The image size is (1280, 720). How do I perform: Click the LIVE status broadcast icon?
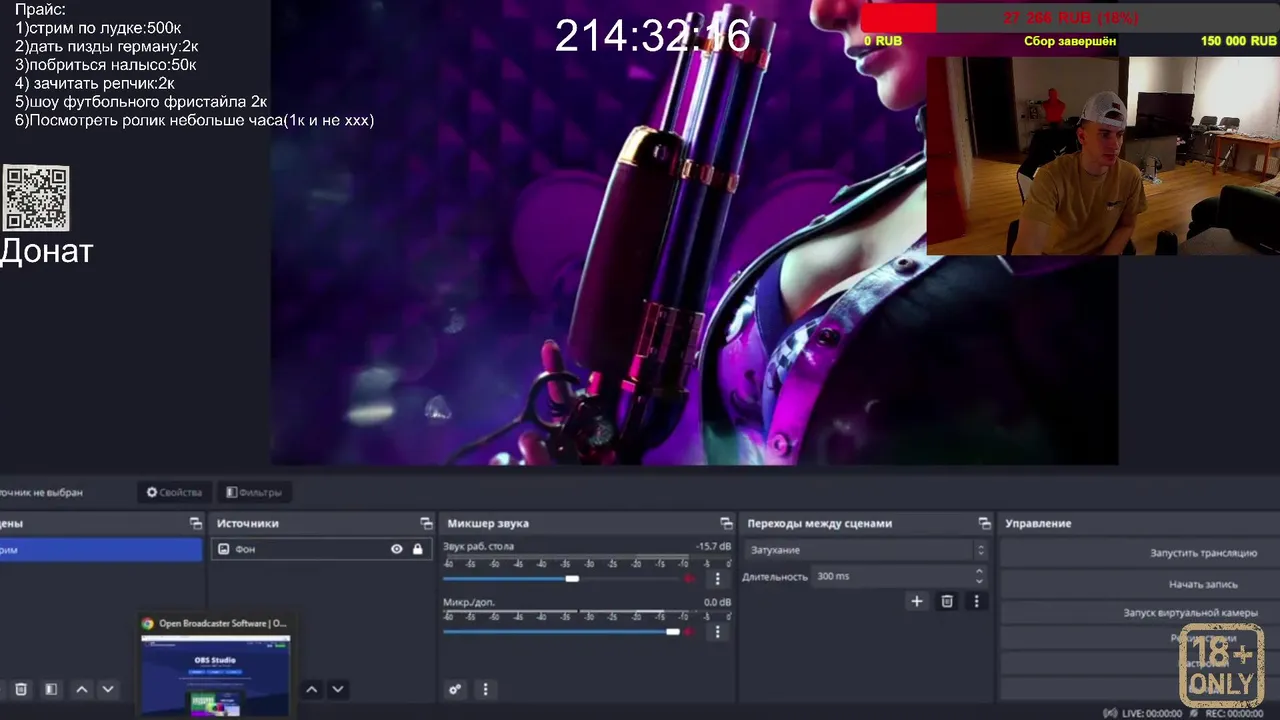pos(1110,713)
